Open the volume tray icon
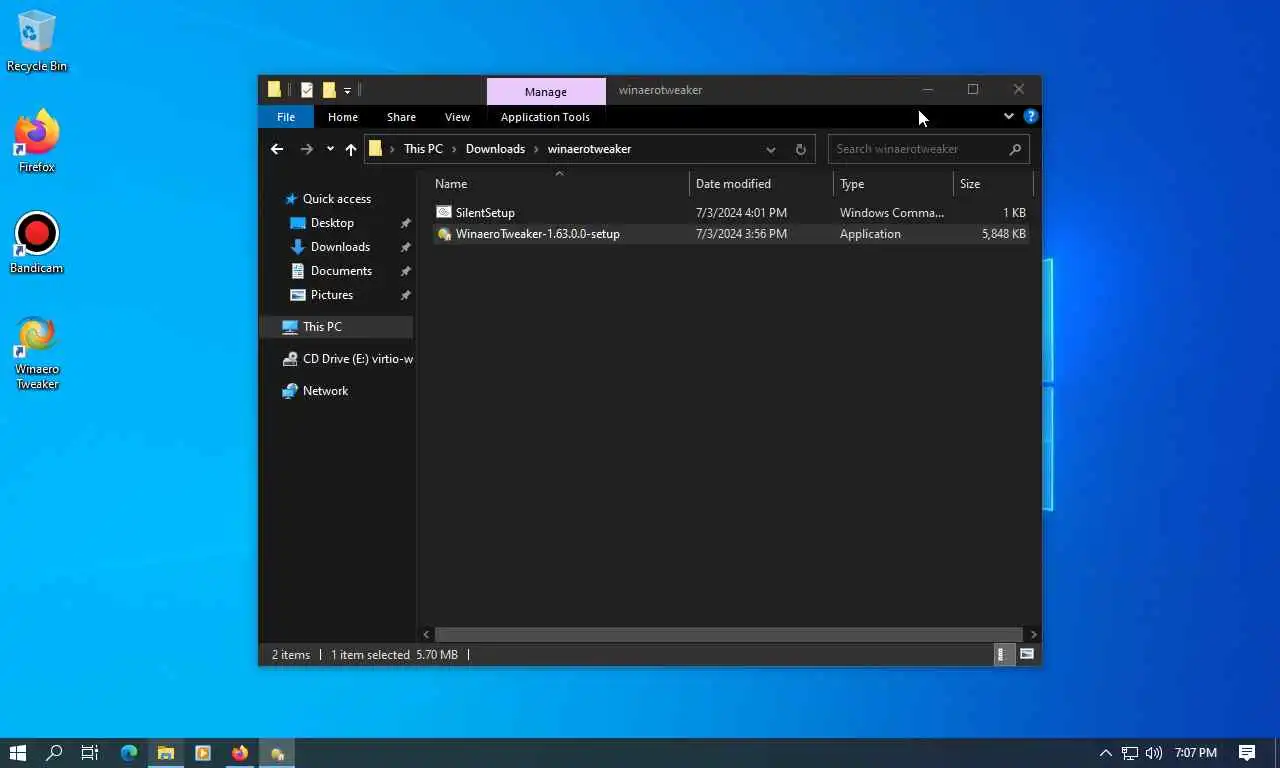 (1154, 753)
